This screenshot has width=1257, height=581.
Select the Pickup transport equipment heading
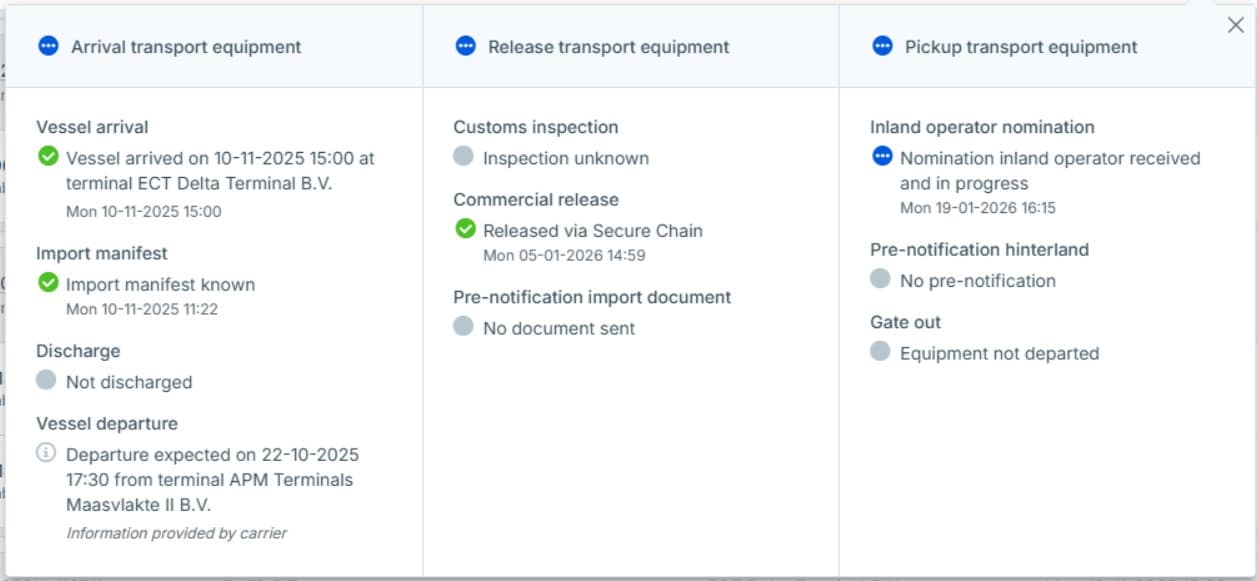[x=1021, y=47]
